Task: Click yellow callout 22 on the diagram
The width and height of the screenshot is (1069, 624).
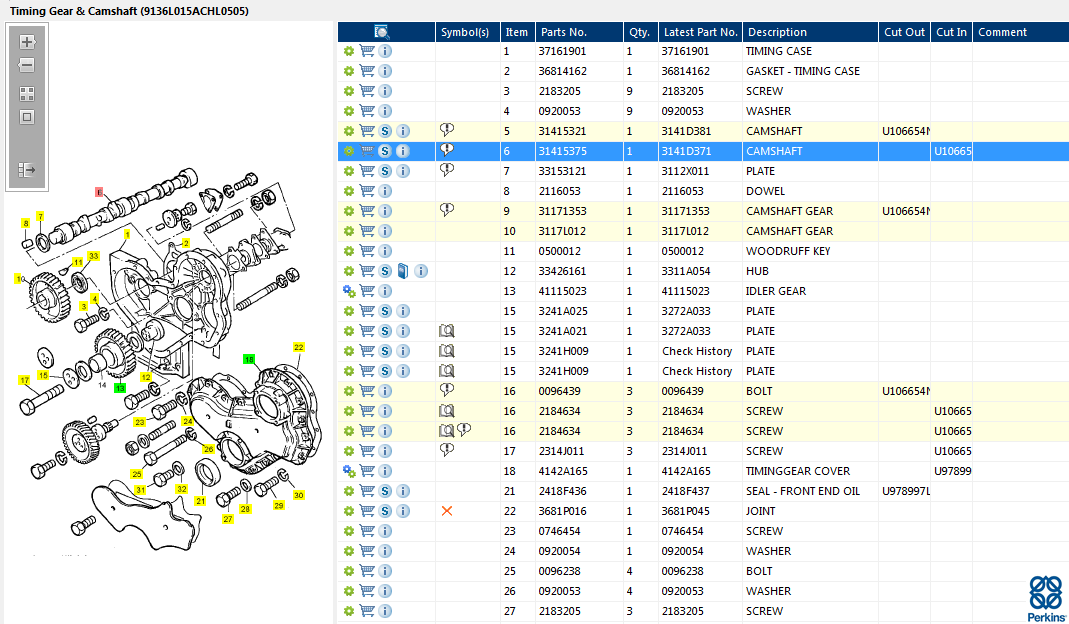Action: pos(298,347)
